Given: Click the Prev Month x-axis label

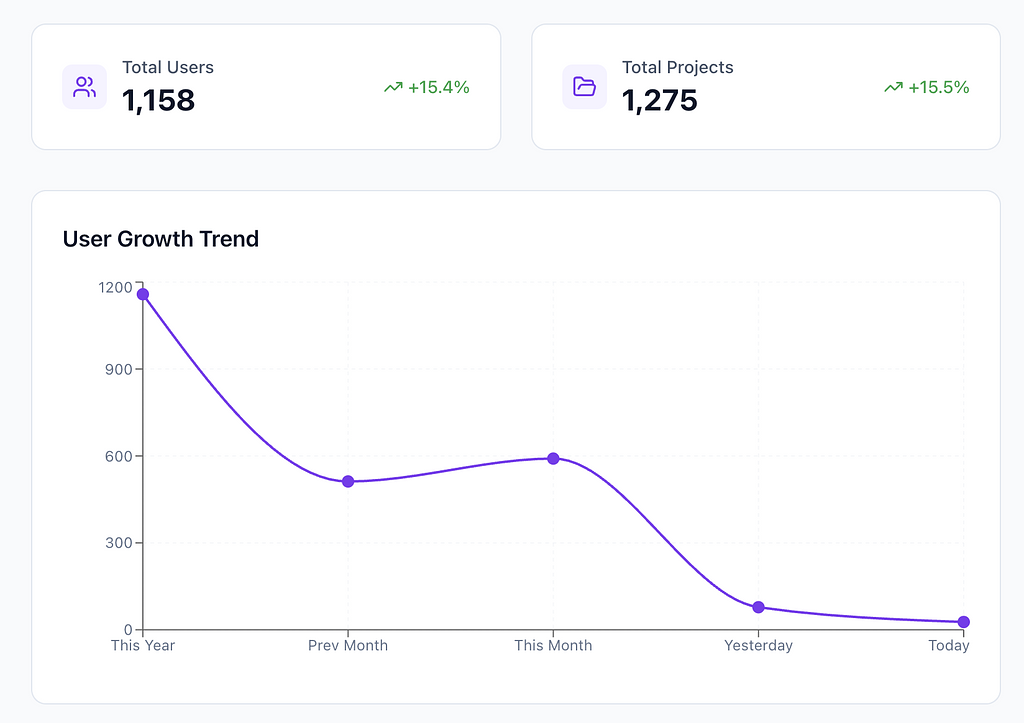Looking at the screenshot, I should [x=348, y=645].
